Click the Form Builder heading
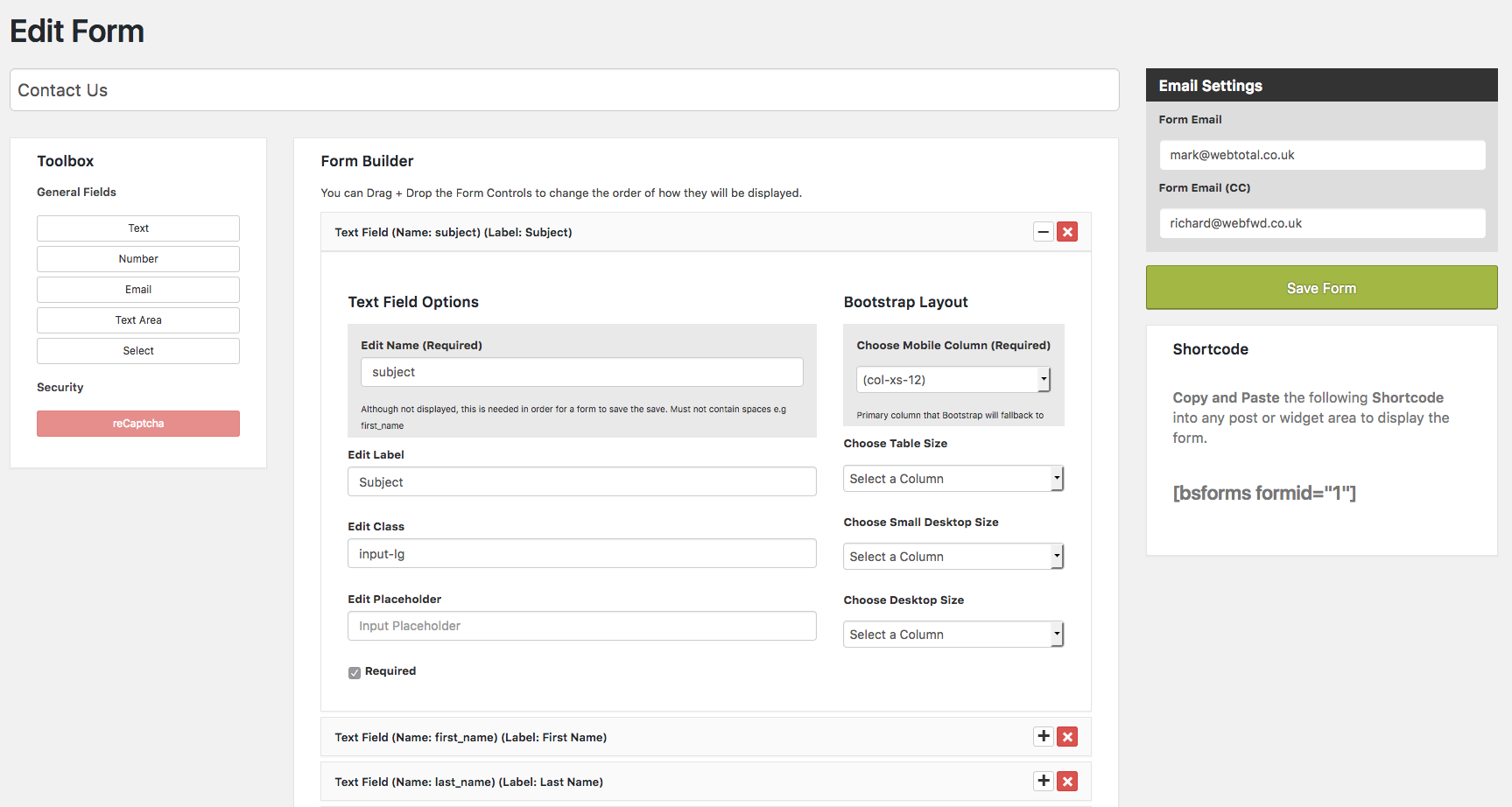 pos(367,161)
